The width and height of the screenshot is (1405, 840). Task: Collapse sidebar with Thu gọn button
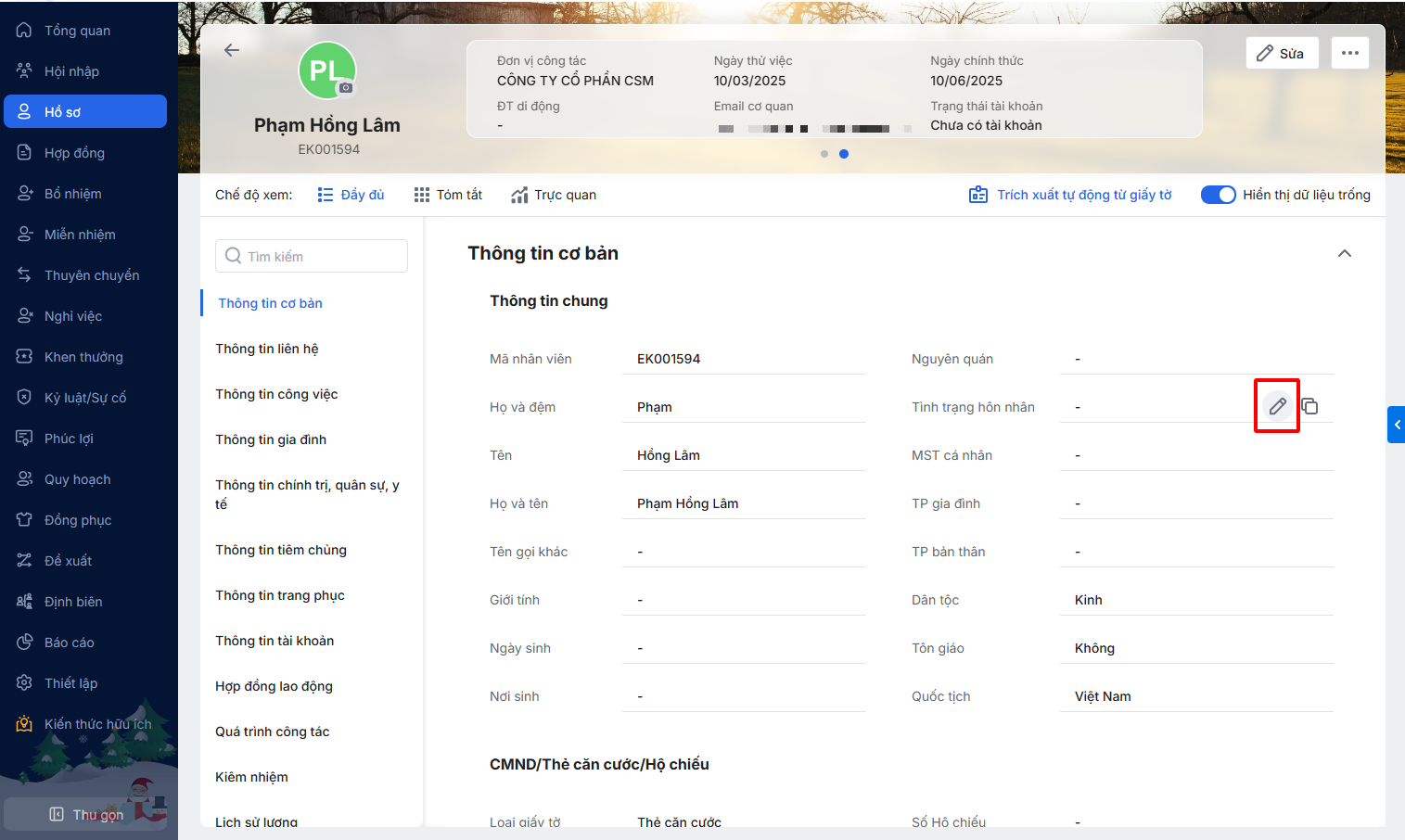[x=86, y=814]
